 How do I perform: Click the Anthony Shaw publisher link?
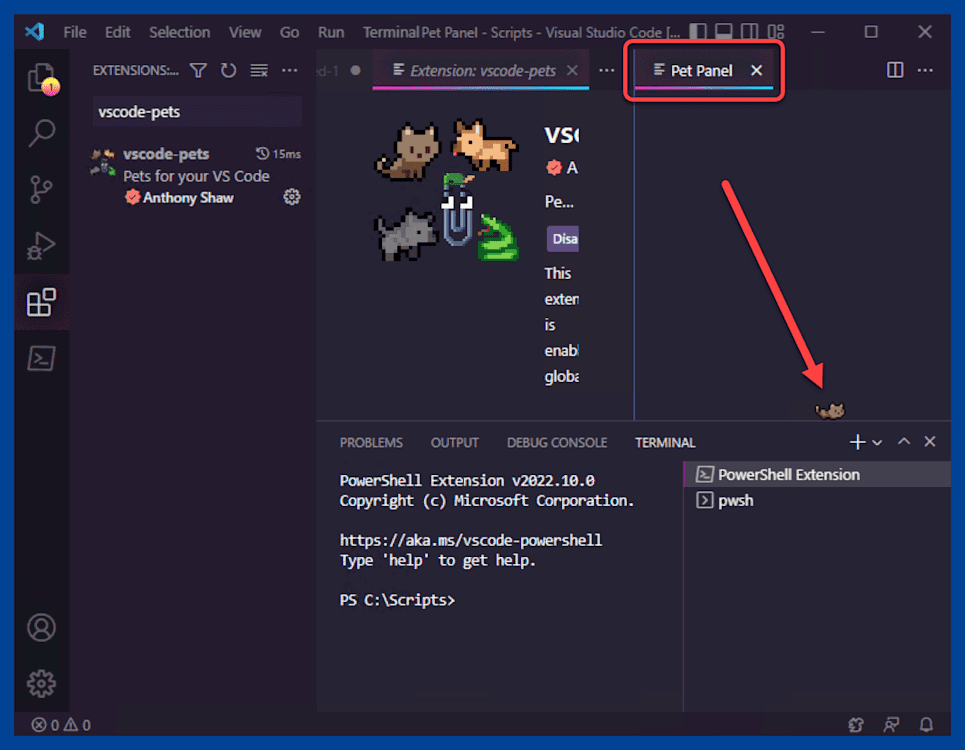click(x=187, y=197)
